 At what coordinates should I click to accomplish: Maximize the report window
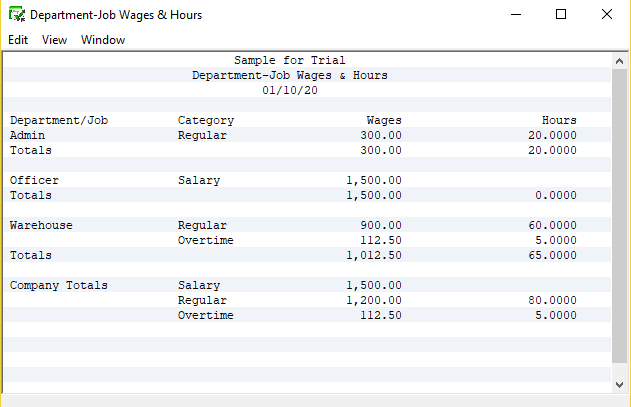561,15
